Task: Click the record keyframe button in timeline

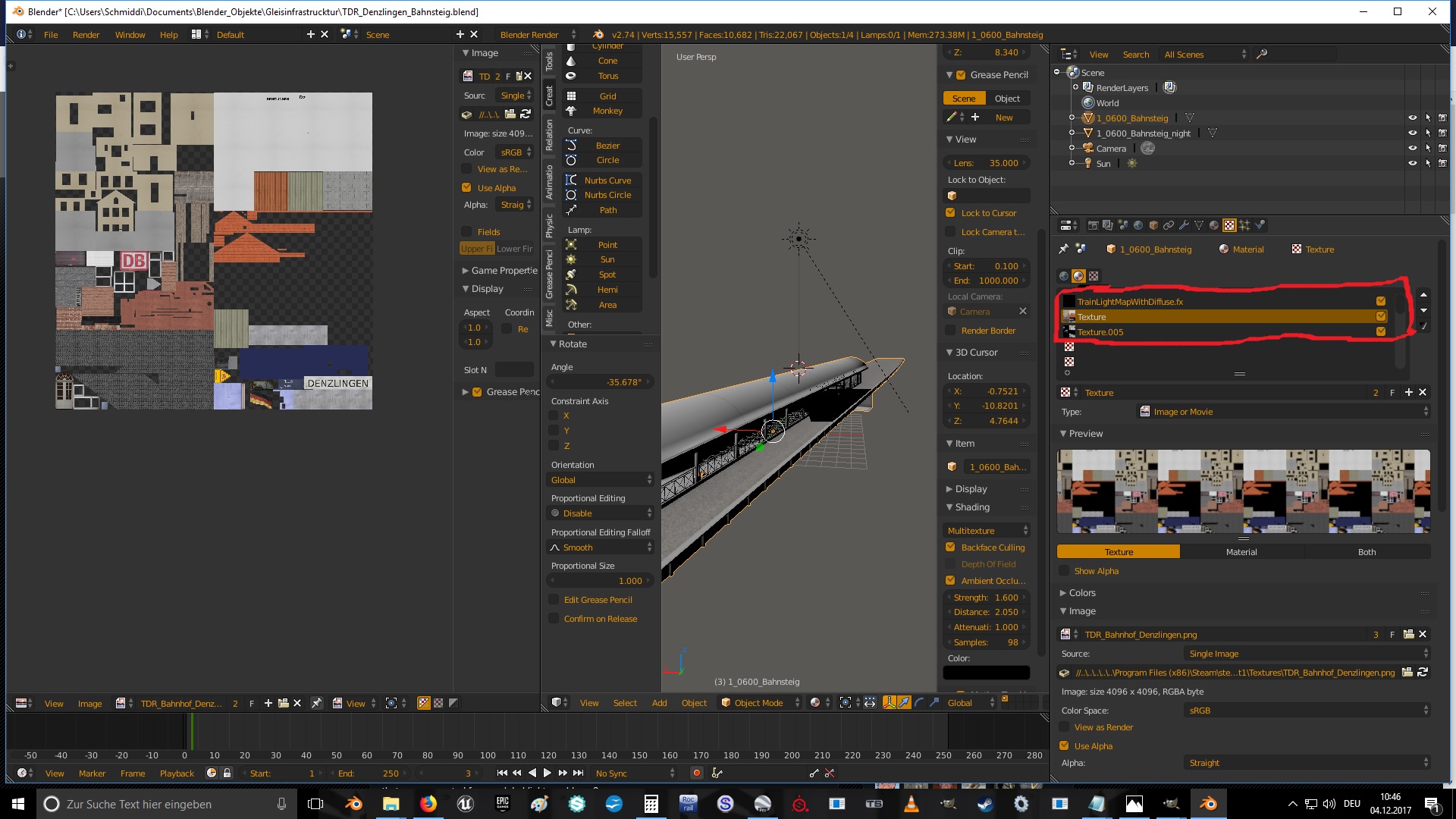Action: pos(696,773)
